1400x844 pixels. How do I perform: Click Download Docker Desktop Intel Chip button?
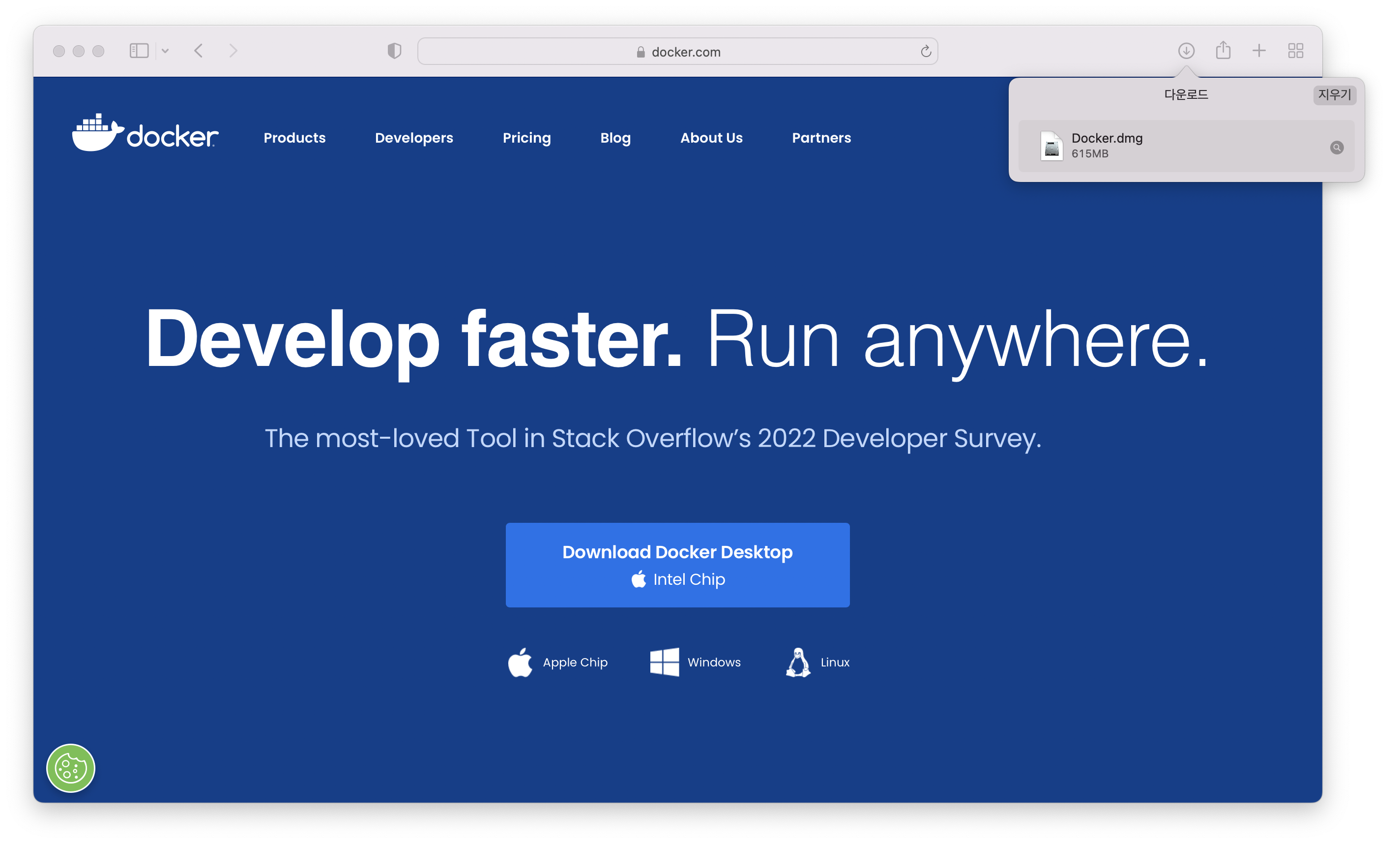(677, 565)
